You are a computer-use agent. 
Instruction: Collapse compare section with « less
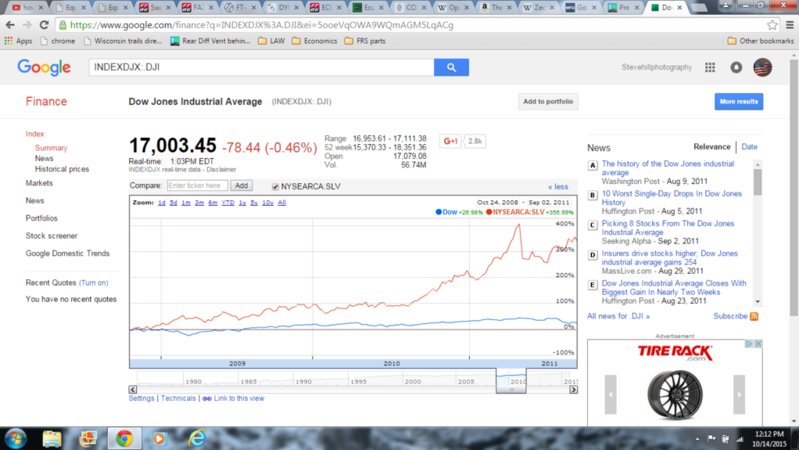point(558,187)
